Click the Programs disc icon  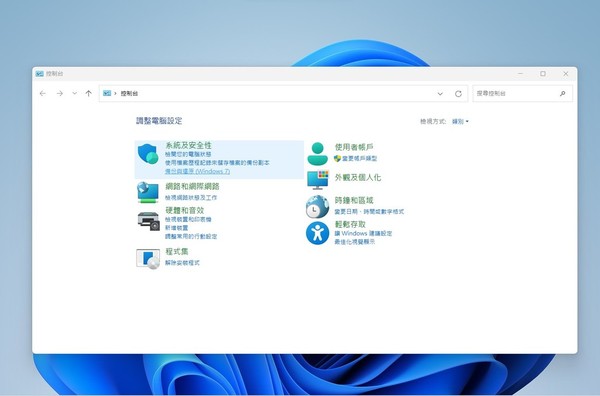pyautogui.click(x=148, y=259)
